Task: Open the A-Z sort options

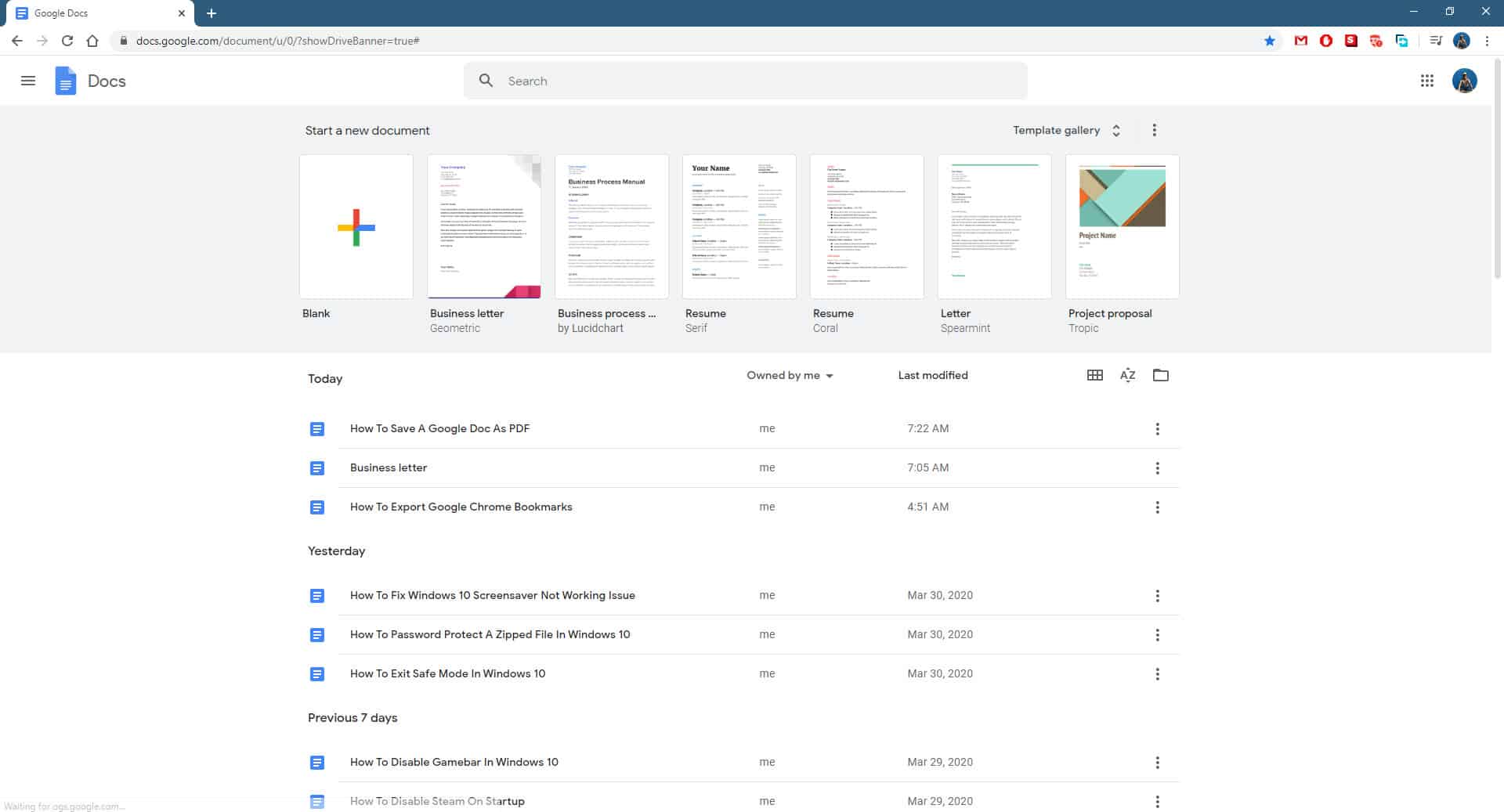Action: [1127, 375]
